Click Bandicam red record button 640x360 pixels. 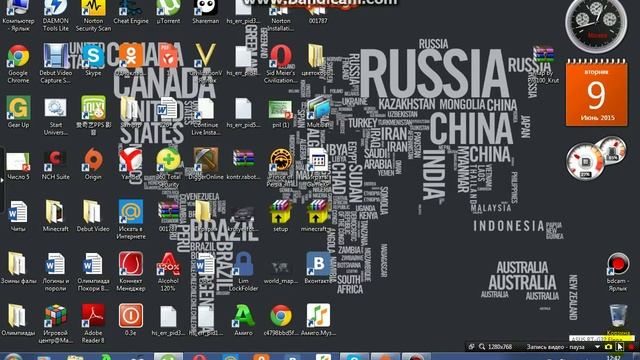click(632, 347)
